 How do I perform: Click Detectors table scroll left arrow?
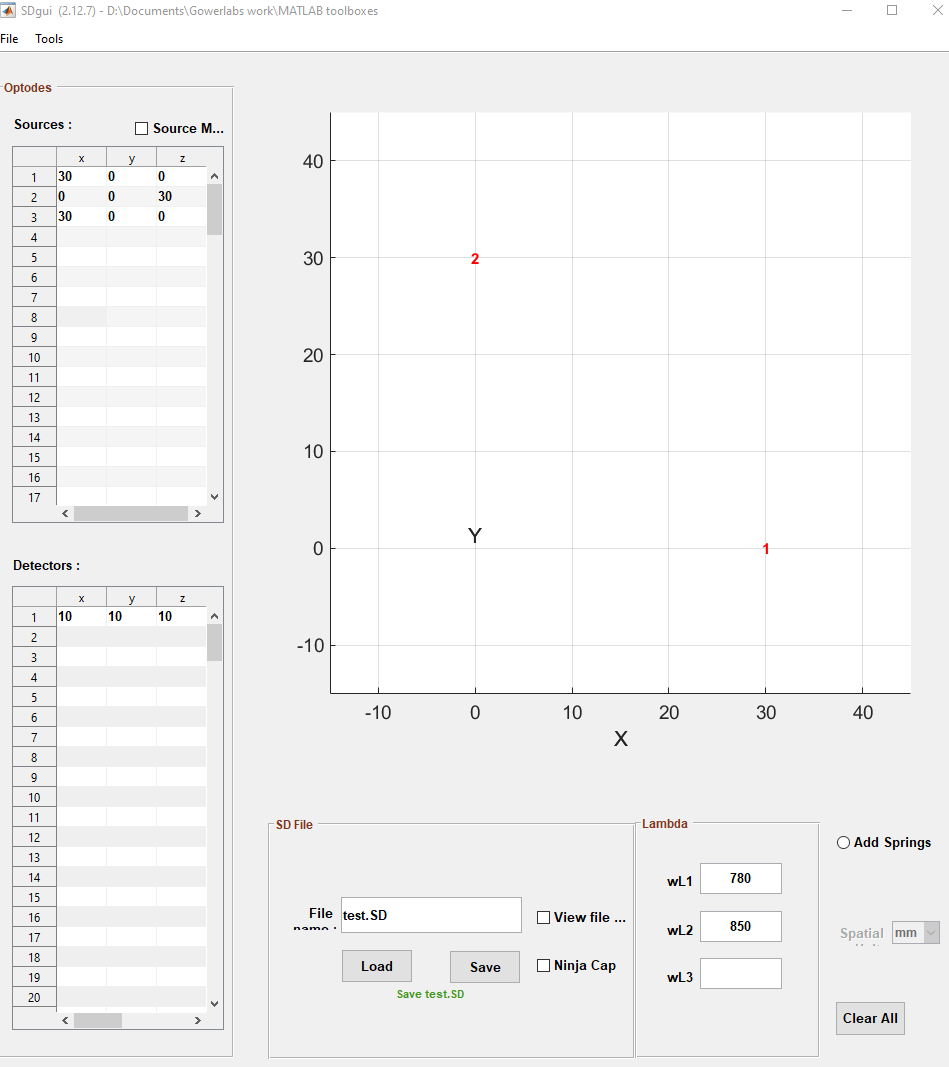point(65,1020)
